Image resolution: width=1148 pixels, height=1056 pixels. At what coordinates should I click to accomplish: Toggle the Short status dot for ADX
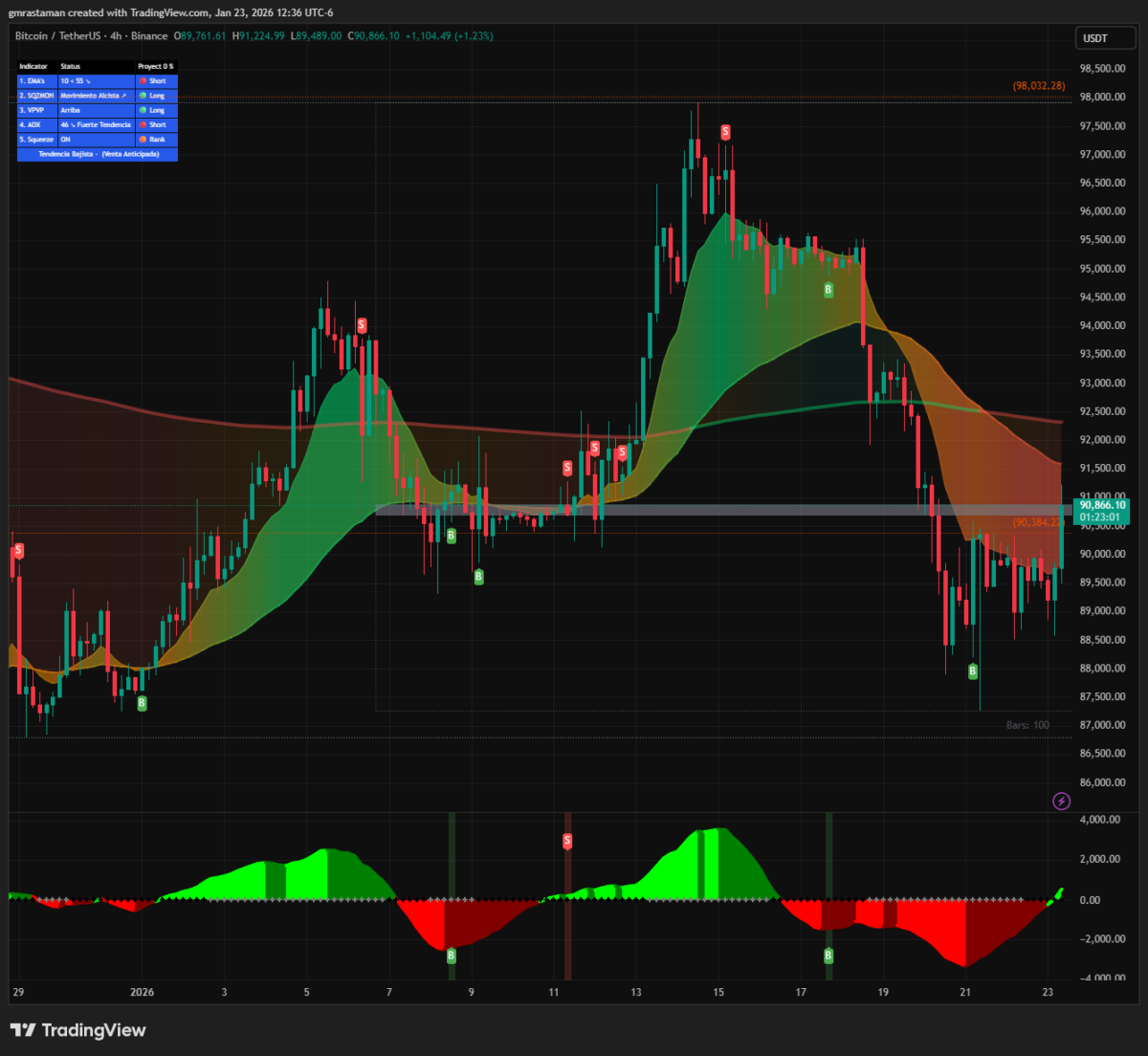click(x=143, y=124)
